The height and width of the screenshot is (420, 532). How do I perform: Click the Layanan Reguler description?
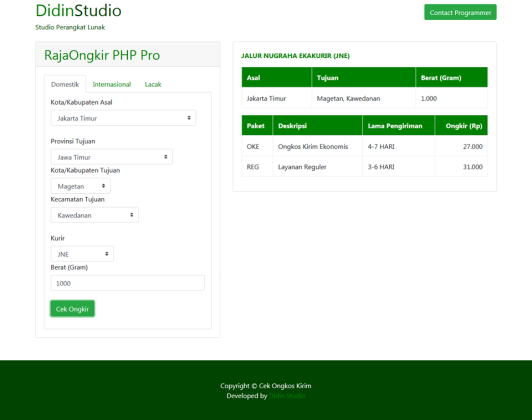(302, 167)
